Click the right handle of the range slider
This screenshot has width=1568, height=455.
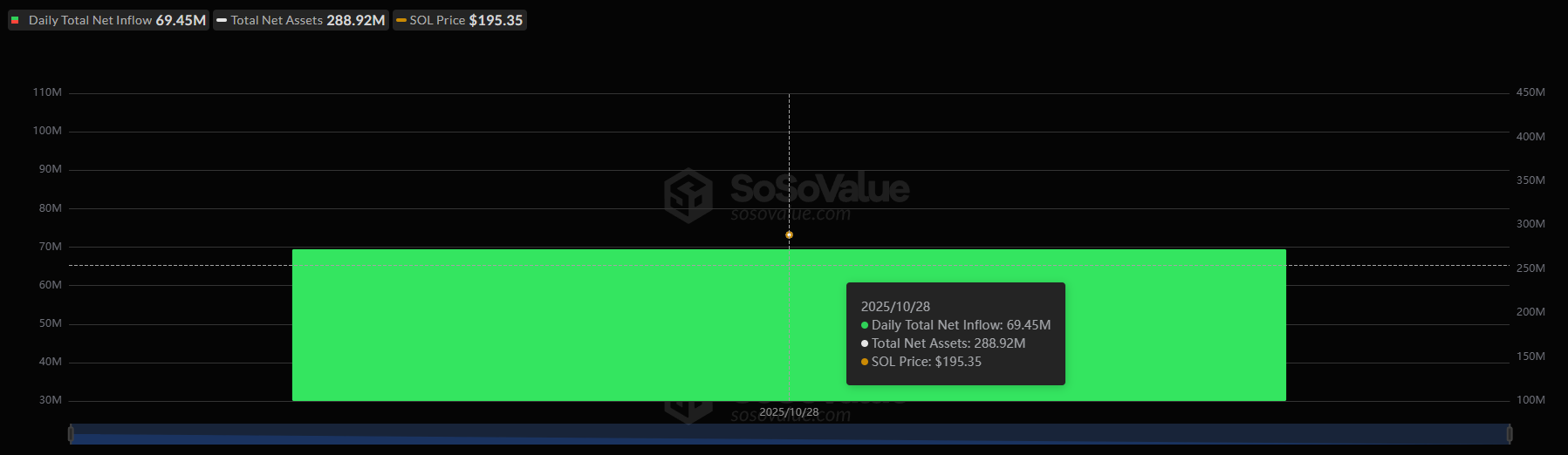[1509, 433]
